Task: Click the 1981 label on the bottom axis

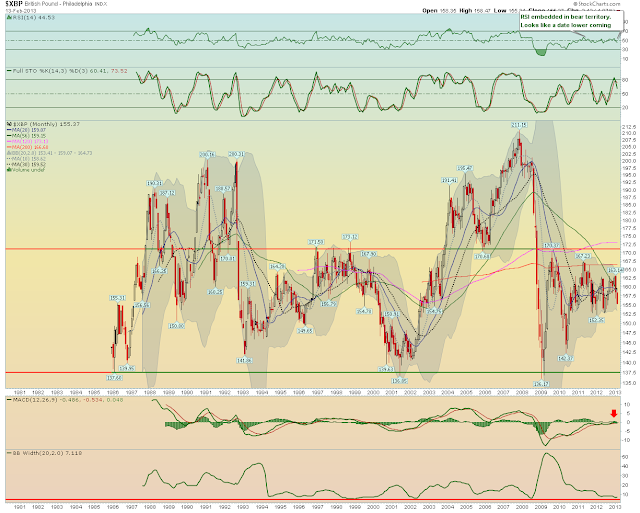Action: click(x=20, y=507)
